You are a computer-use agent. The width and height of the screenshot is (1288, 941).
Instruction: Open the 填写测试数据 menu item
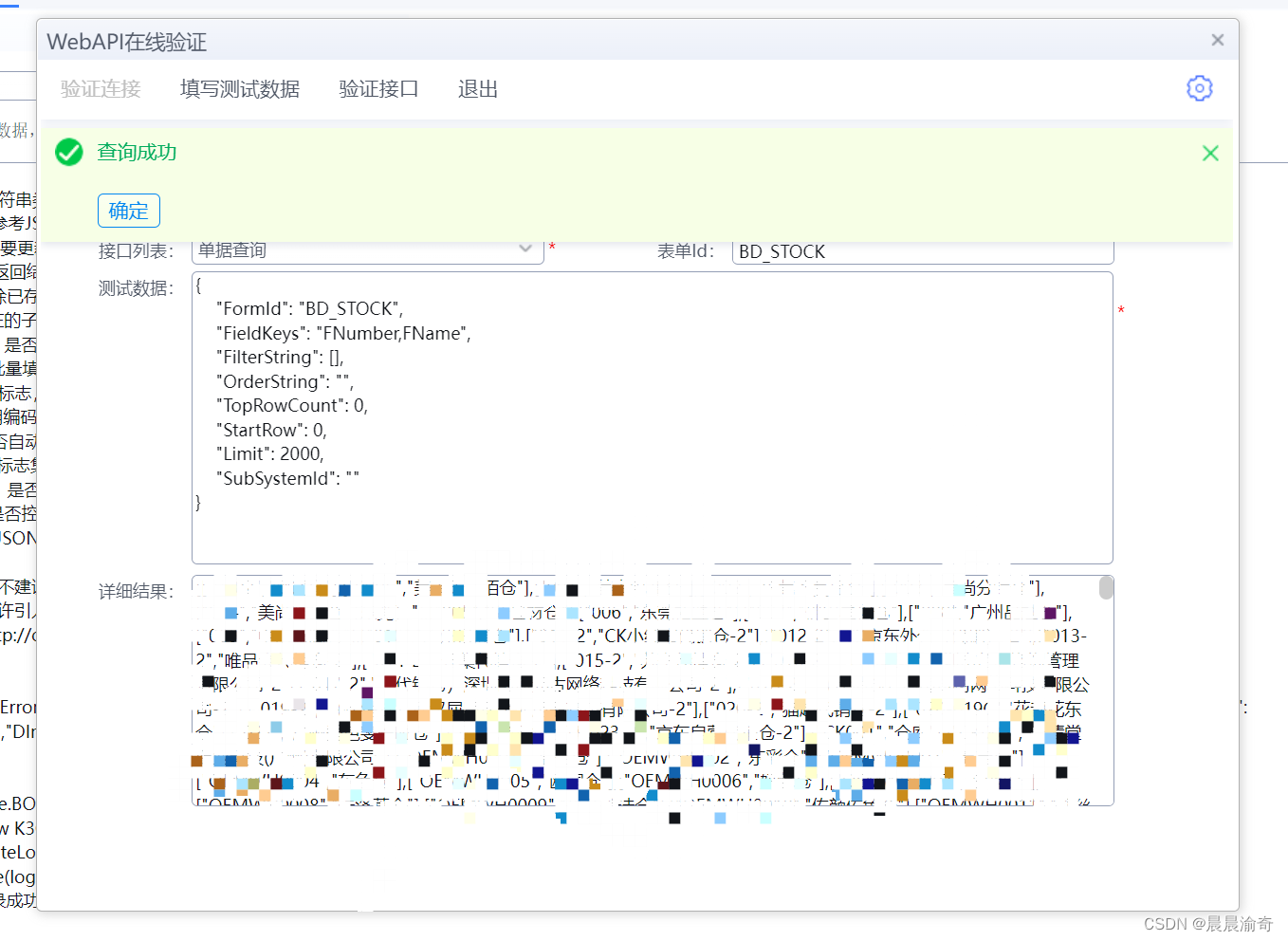coord(240,89)
